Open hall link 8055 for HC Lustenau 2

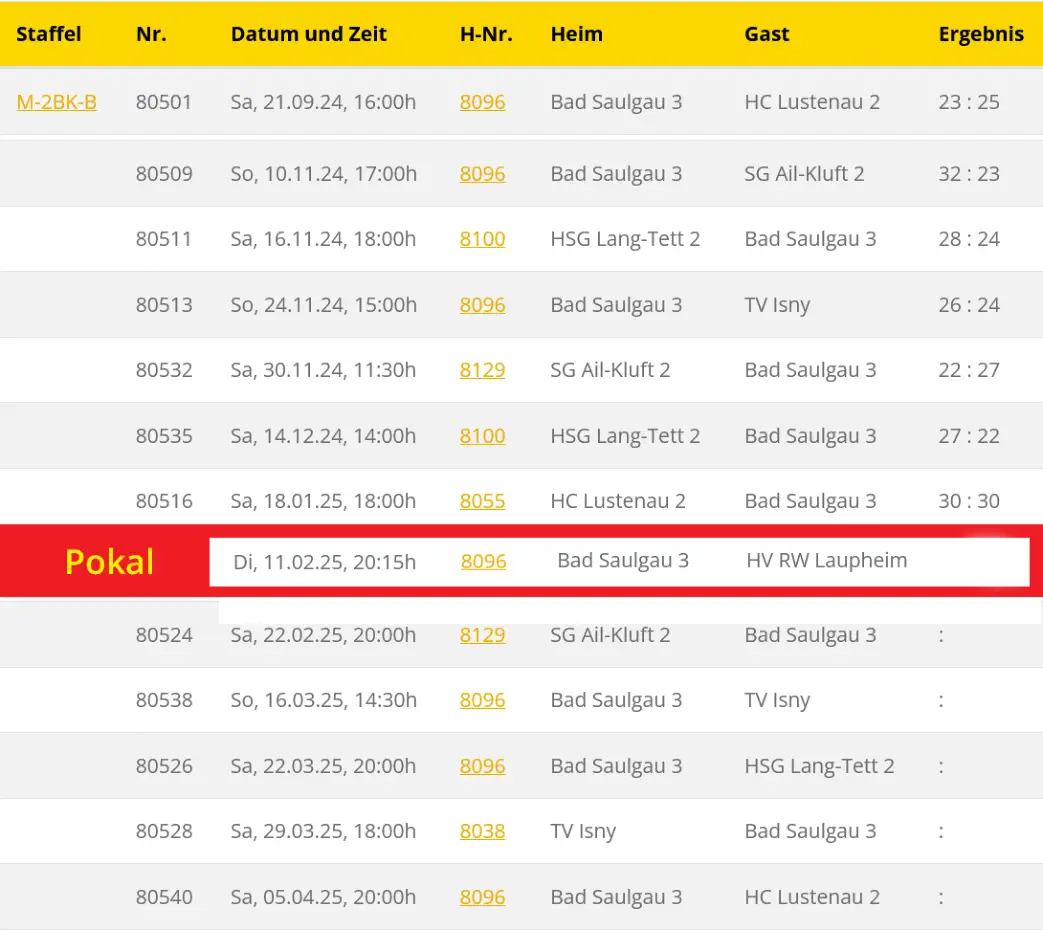pyautogui.click(x=482, y=501)
